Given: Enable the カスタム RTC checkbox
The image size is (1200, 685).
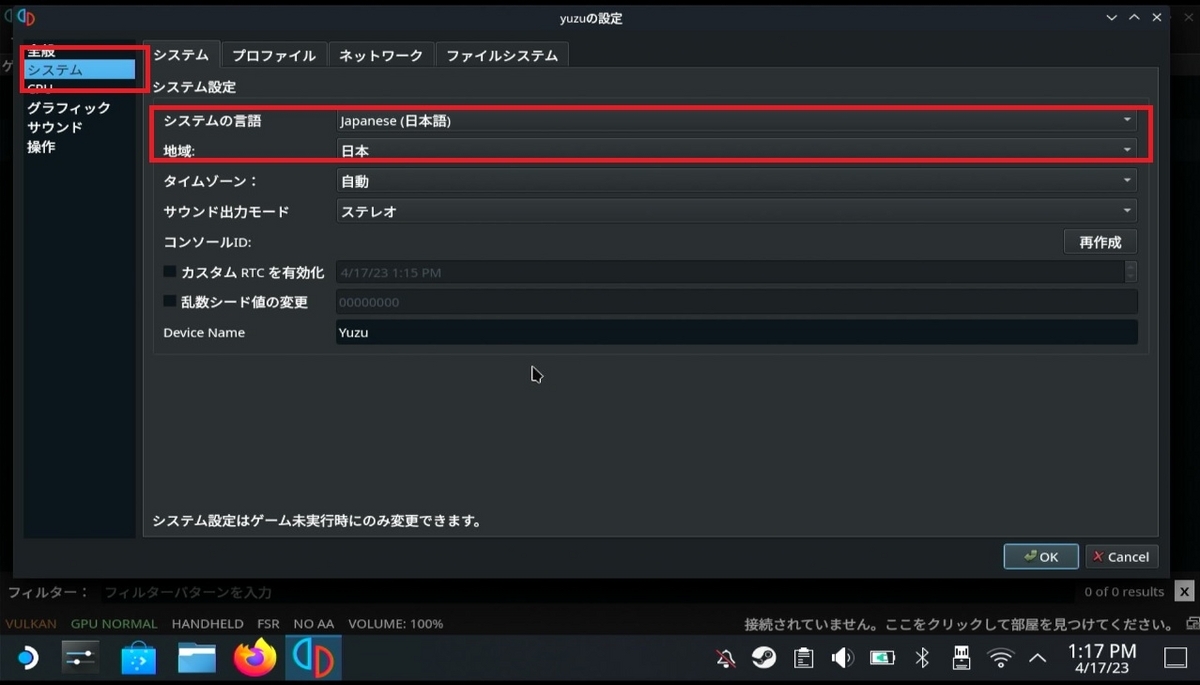Looking at the screenshot, I should click(x=170, y=272).
